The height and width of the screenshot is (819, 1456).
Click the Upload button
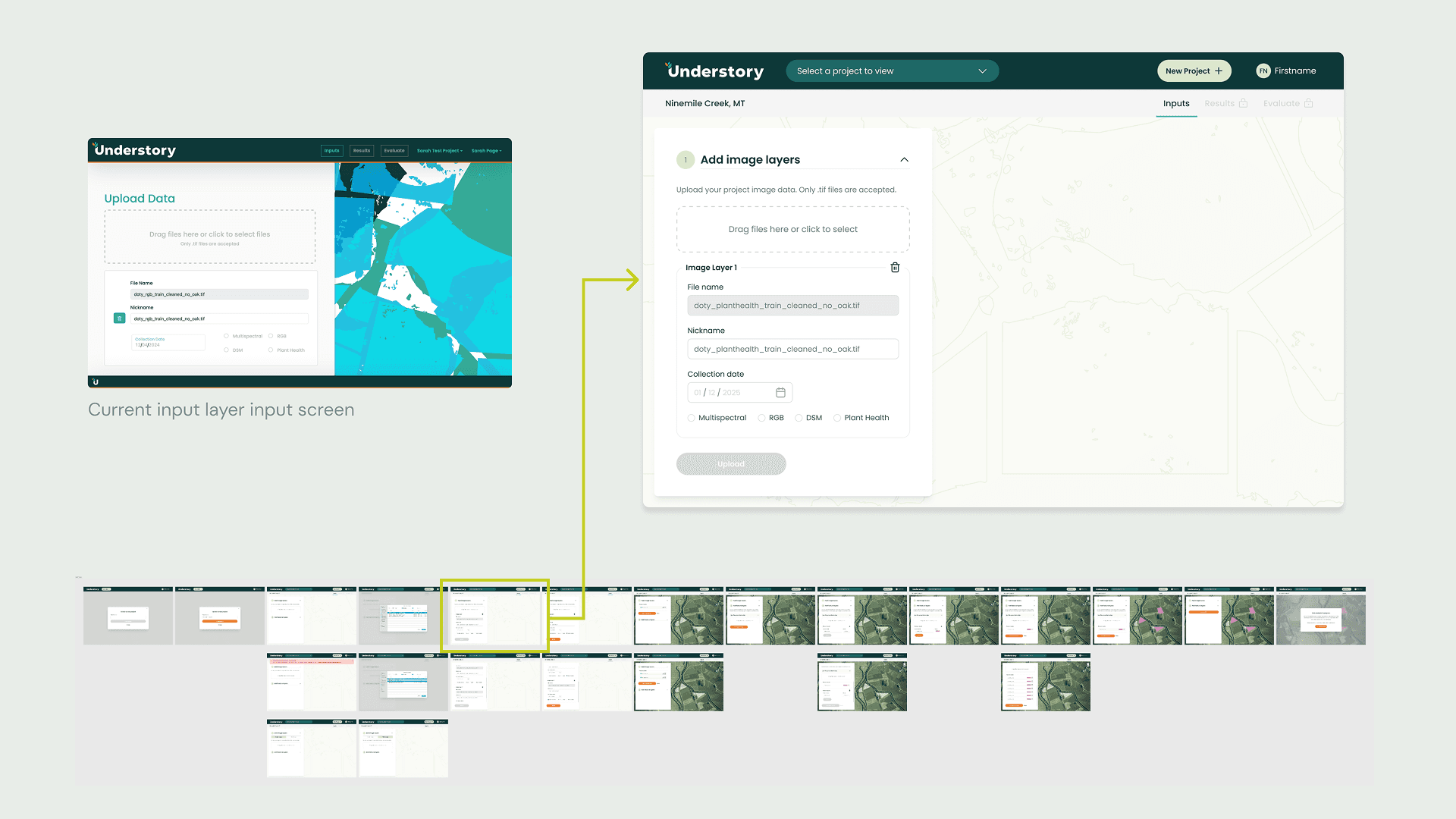pyautogui.click(x=730, y=463)
